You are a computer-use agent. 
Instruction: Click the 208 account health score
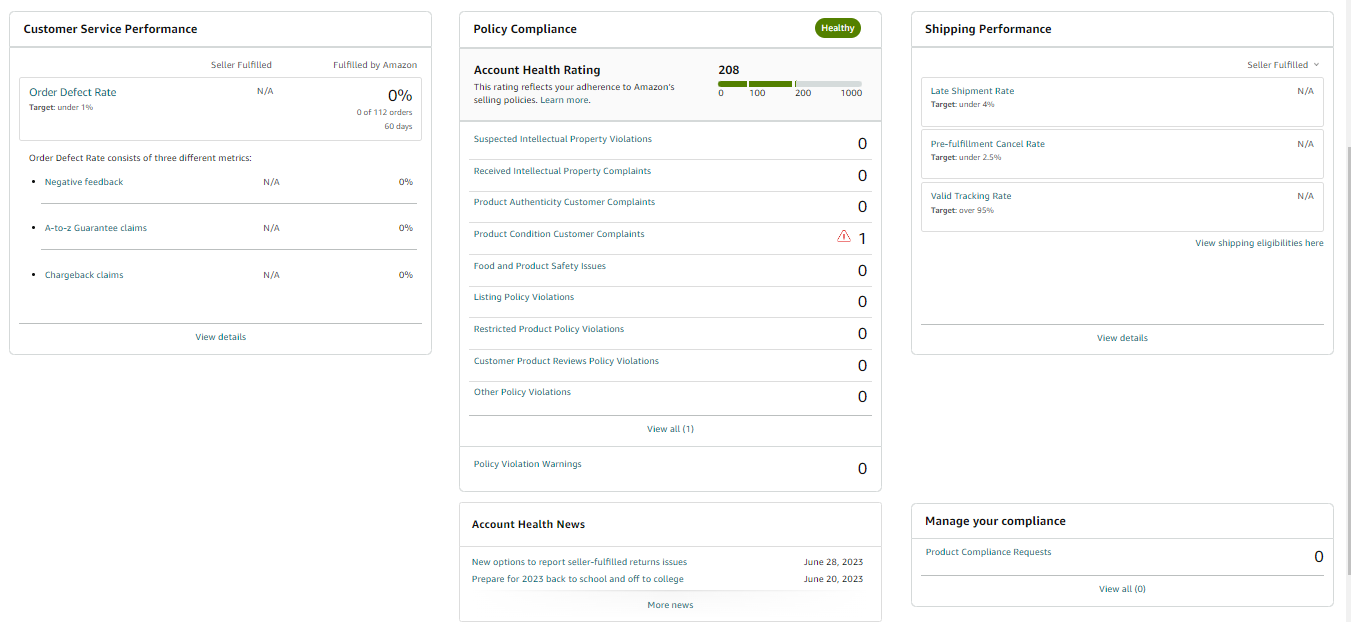[x=729, y=70]
